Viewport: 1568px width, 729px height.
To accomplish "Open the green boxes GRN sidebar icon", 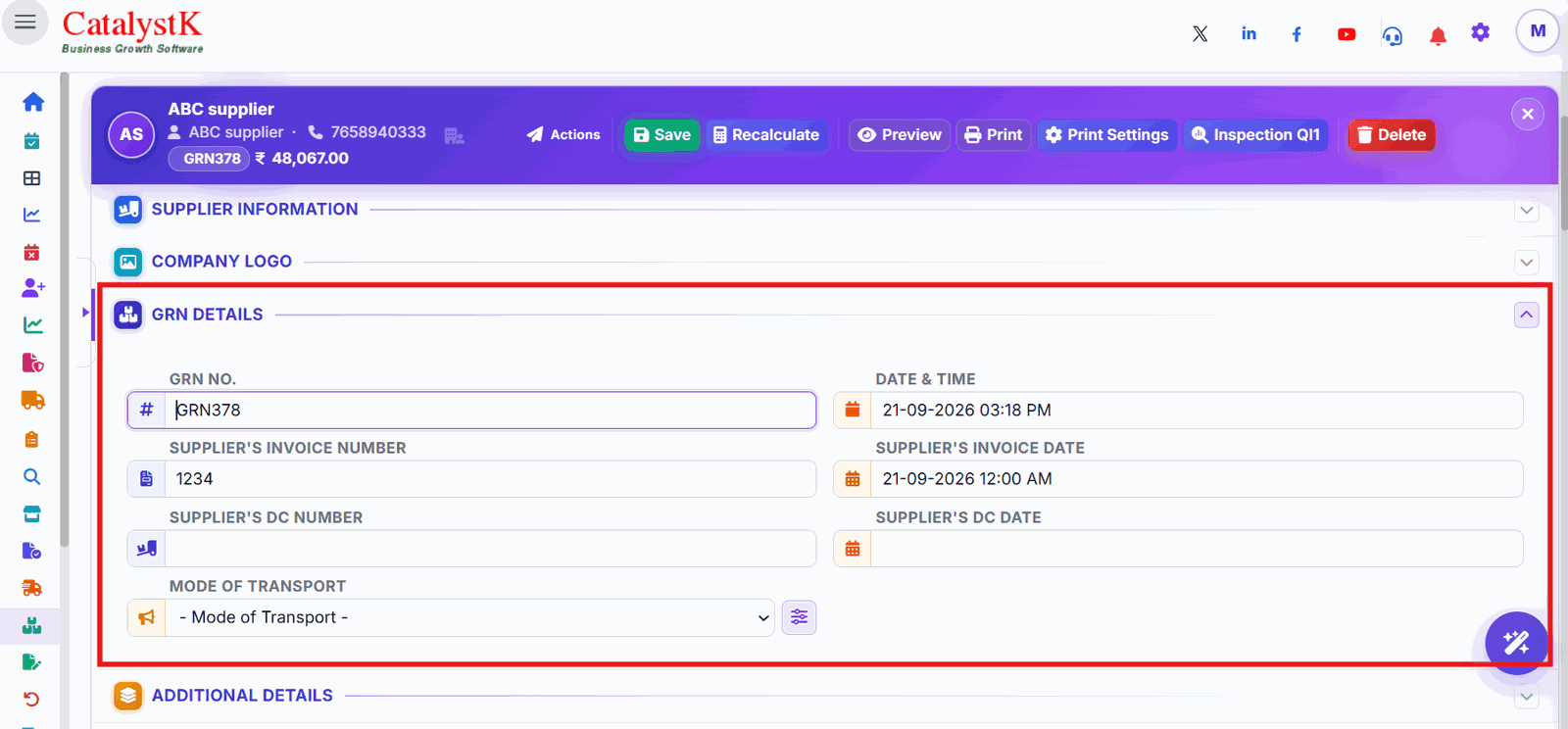I will (31, 625).
